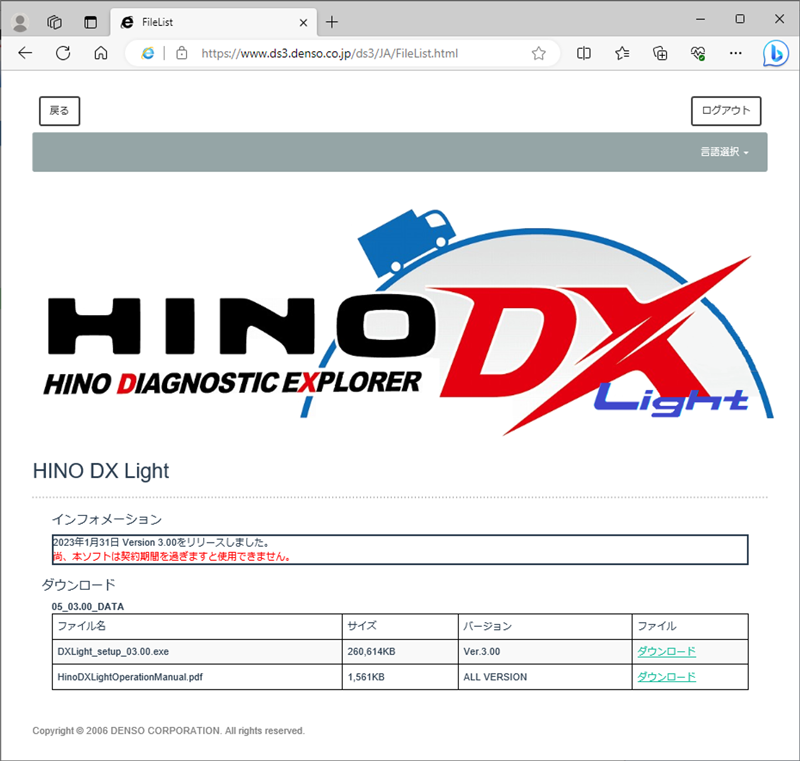Close the FileList tab
This screenshot has width=800, height=761.
tap(303, 22)
